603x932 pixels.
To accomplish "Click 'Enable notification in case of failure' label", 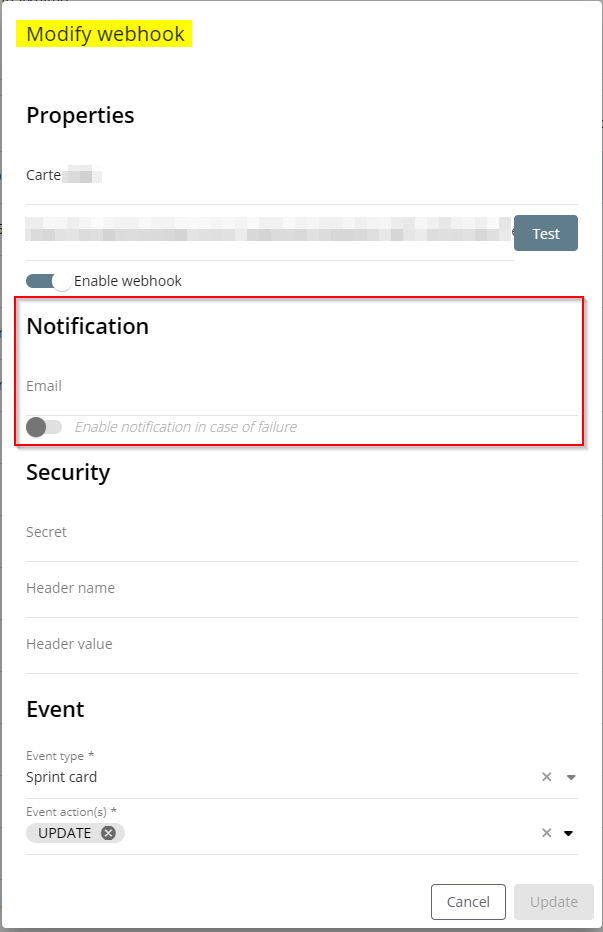I will click(186, 427).
